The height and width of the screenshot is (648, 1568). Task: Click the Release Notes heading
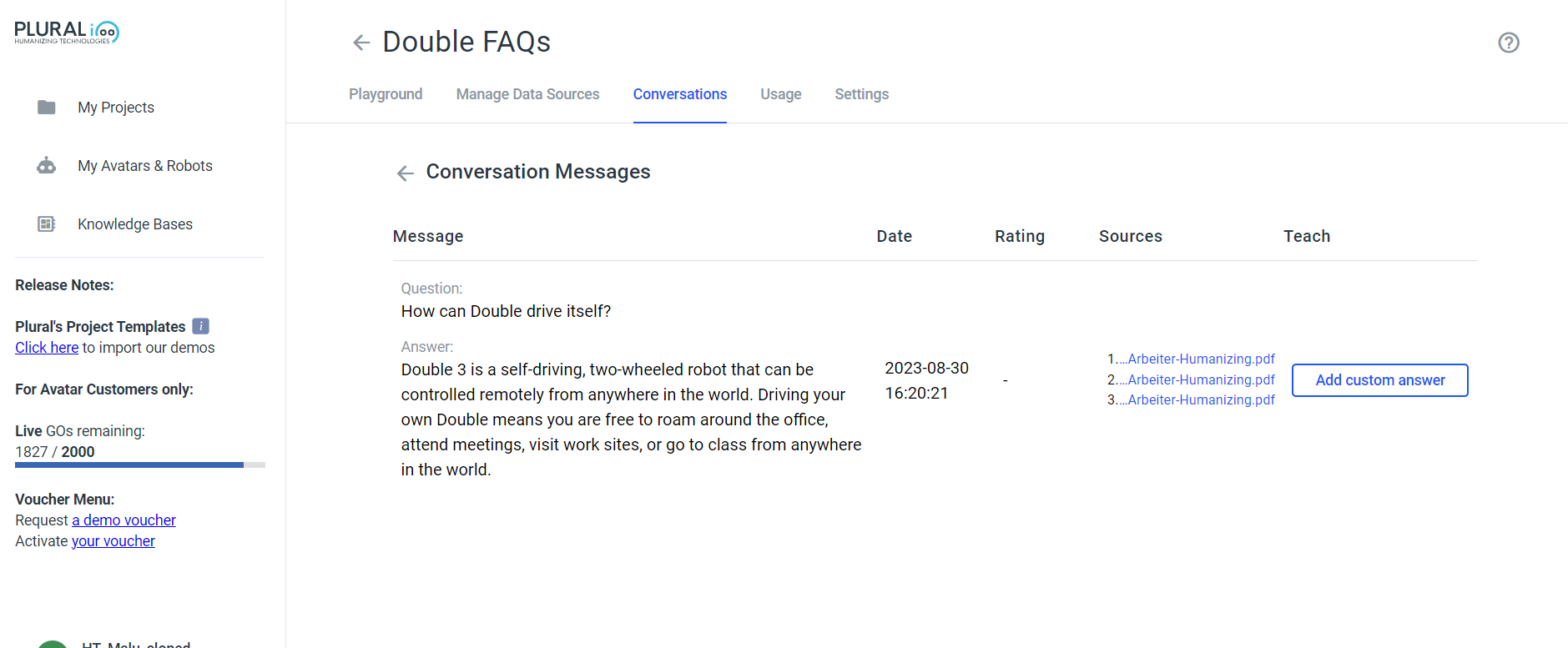[64, 284]
